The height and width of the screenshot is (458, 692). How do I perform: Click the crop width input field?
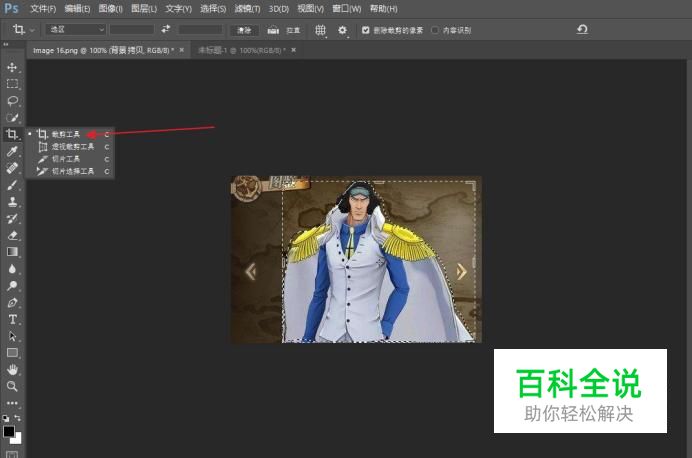132,30
